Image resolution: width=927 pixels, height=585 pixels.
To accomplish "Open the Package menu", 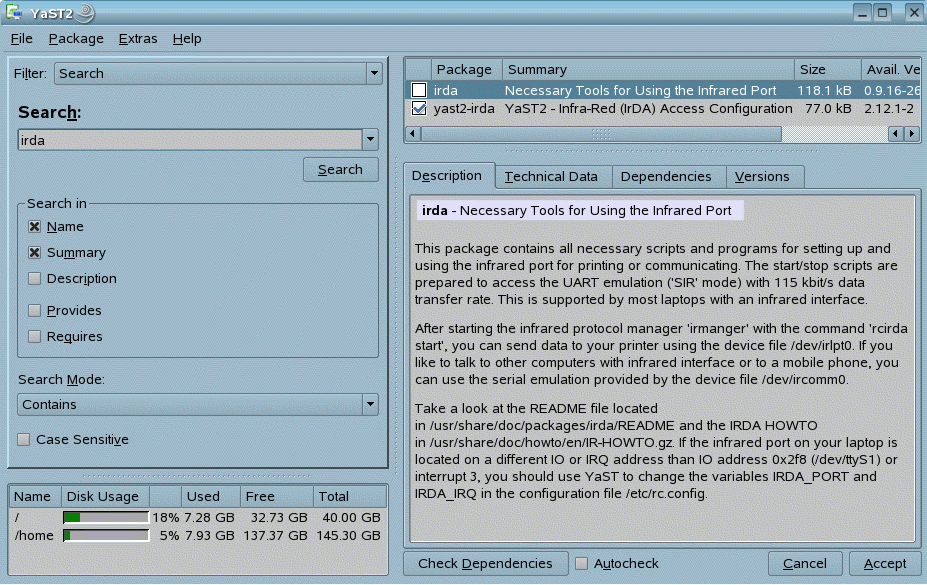I will [76, 39].
